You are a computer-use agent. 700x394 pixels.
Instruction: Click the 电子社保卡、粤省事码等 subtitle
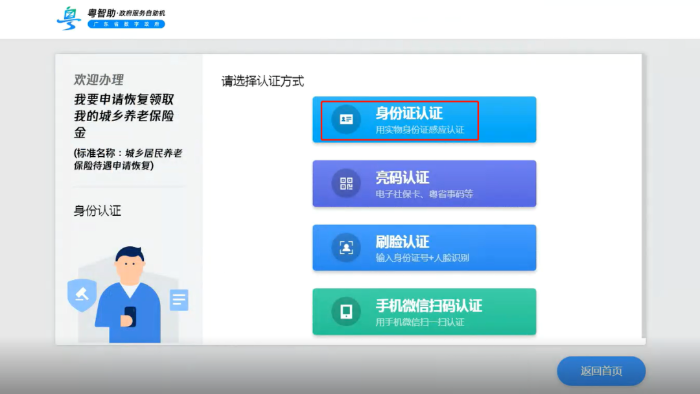tap(424, 194)
